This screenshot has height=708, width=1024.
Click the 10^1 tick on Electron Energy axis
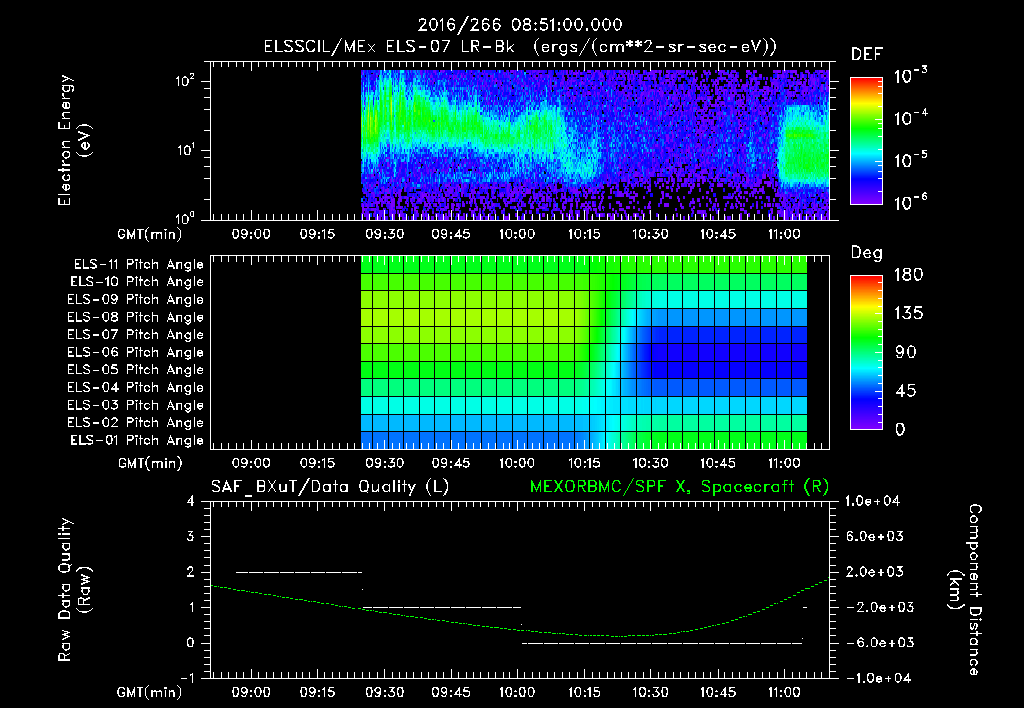(185, 150)
